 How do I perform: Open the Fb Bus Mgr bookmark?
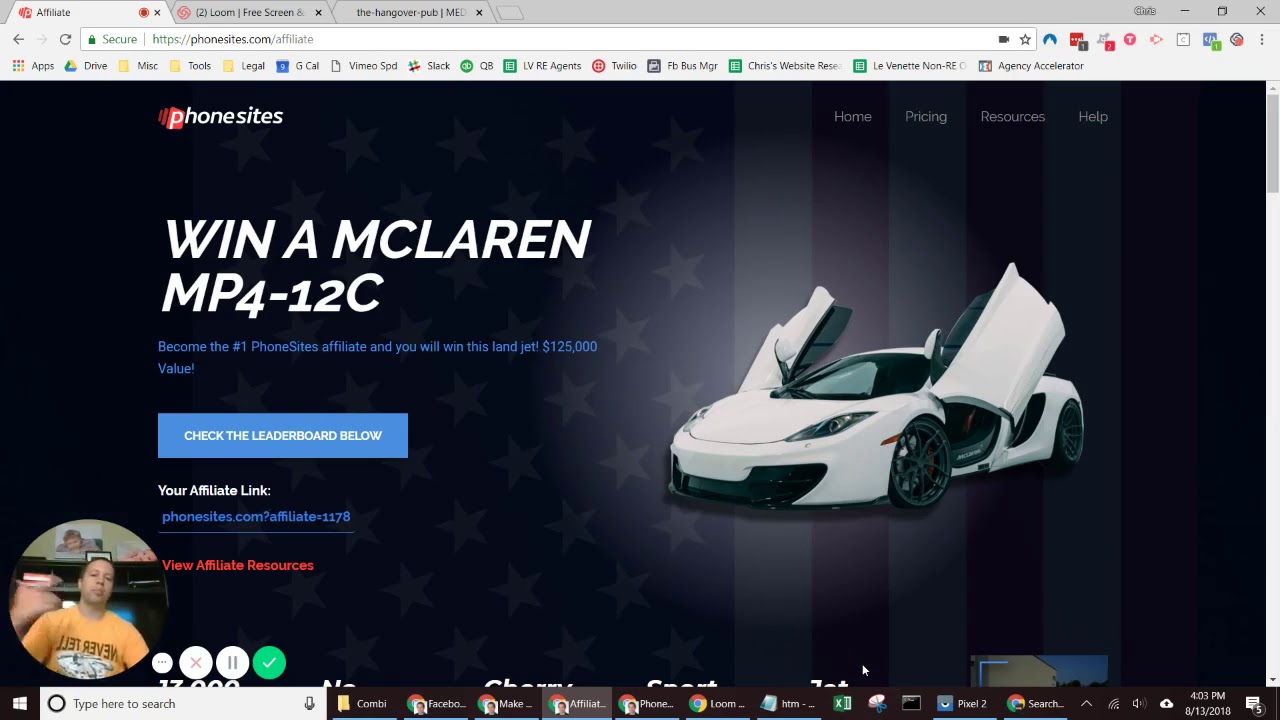(x=682, y=66)
